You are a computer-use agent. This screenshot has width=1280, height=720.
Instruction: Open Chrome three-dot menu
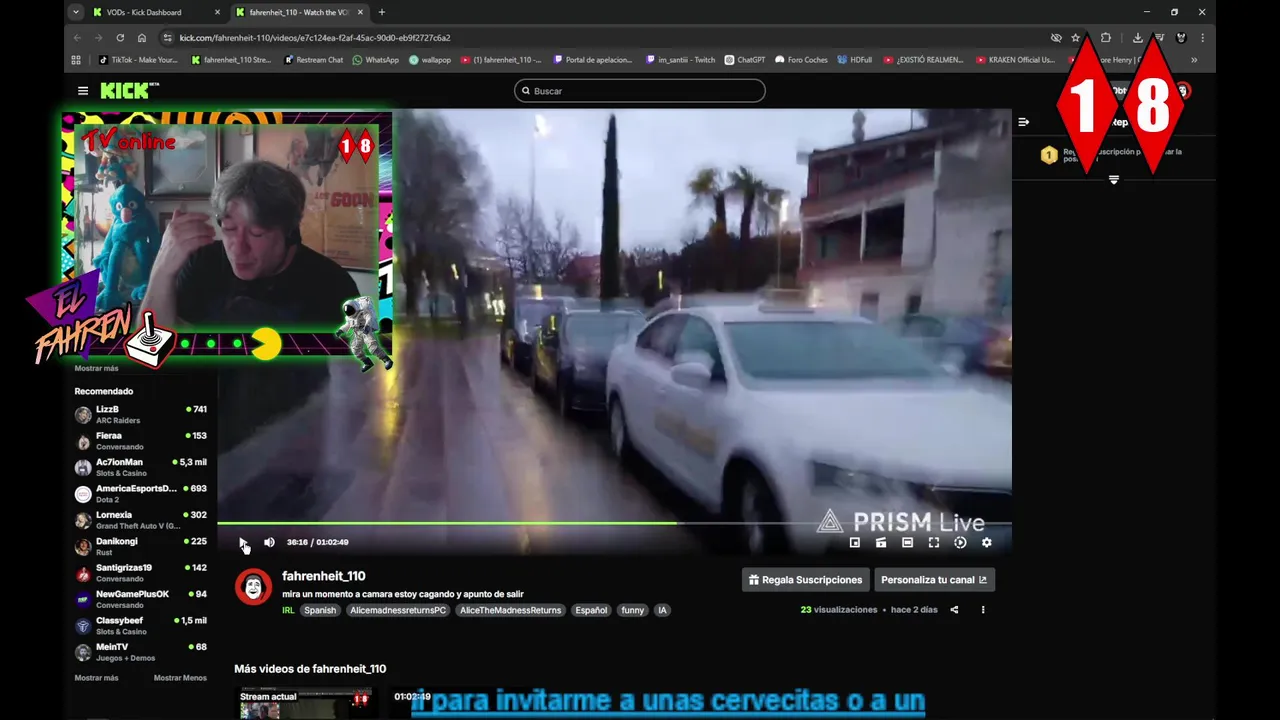[1202, 38]
